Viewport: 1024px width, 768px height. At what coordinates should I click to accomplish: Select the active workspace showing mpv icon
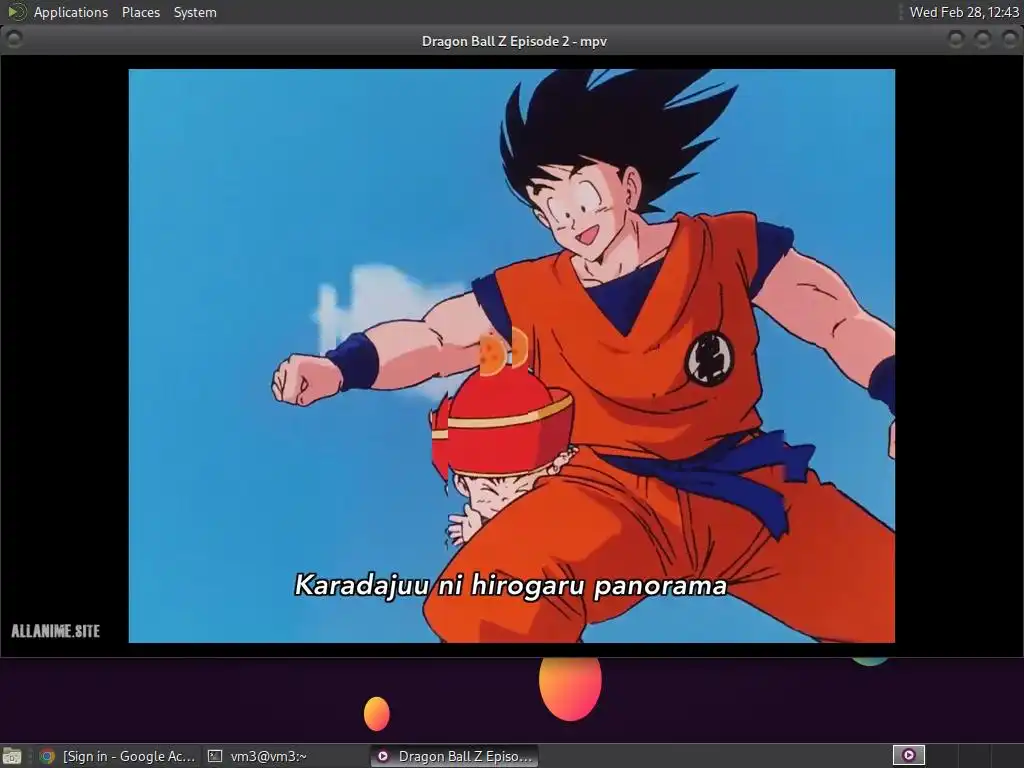pyautogui.click(x=908, y=756)
